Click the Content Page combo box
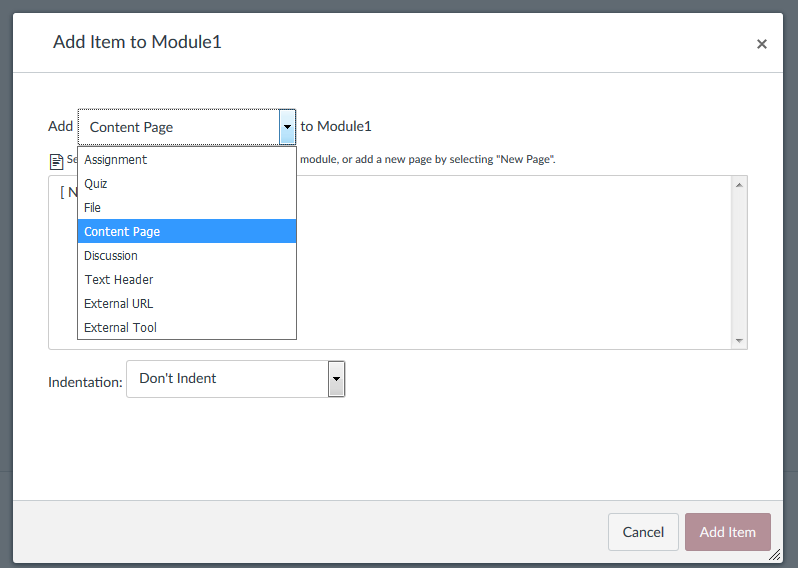The width and height of the screenshot is (798, 568). (x=178, y=127)
